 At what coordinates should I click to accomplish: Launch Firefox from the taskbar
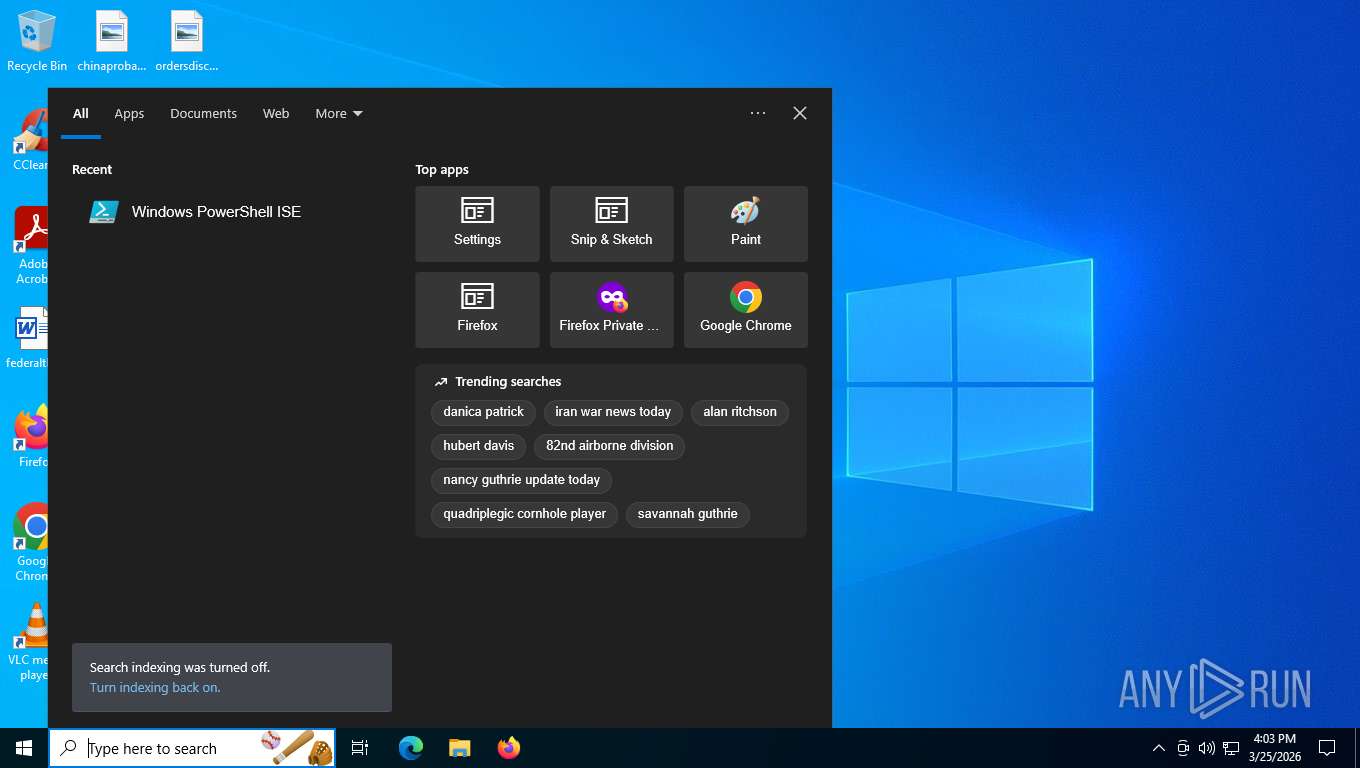[509, 748]
